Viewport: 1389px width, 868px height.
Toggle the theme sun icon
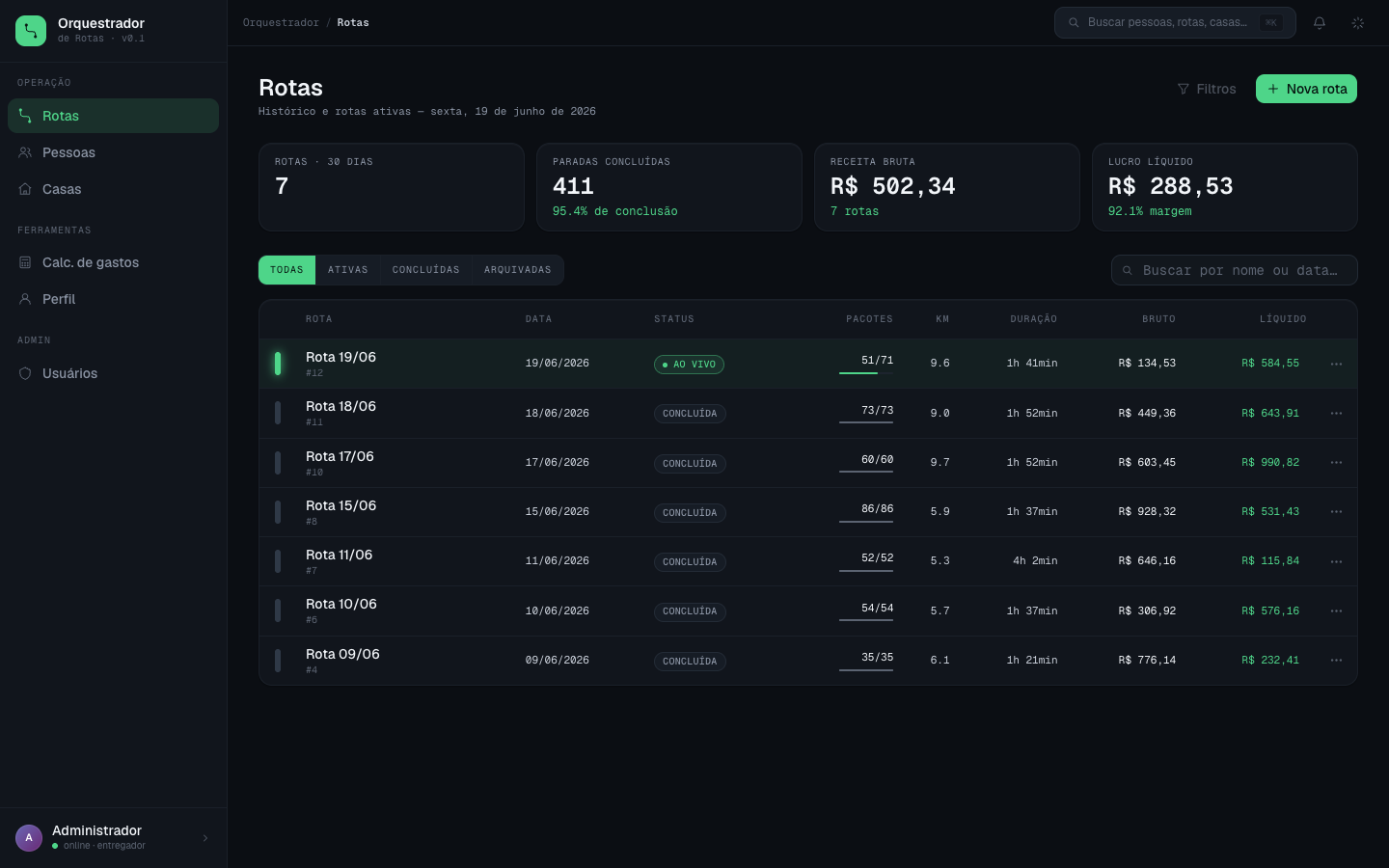click(1358, 22)
